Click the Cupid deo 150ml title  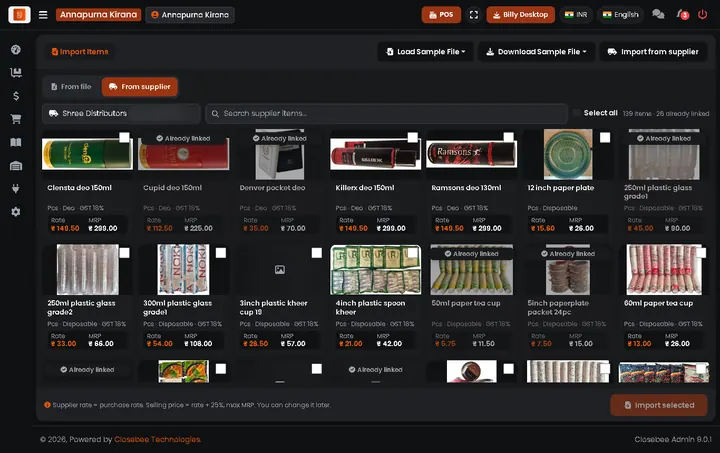coord(172,188)
